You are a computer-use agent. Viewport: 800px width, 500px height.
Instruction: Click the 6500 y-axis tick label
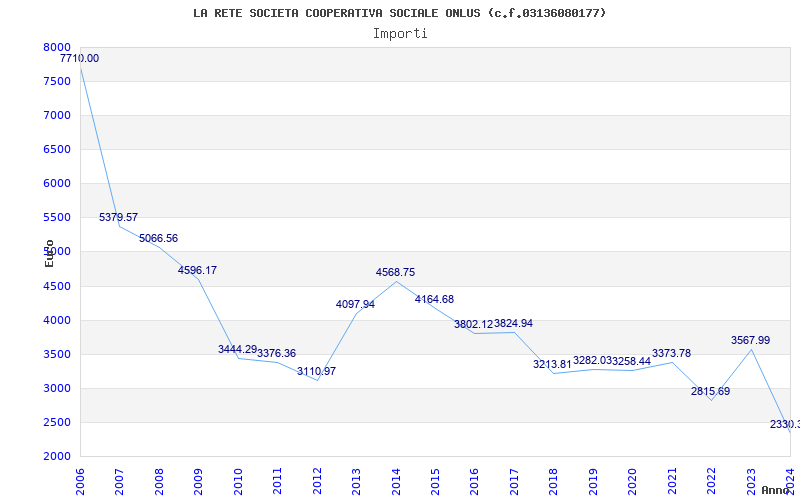pyautogui.click(x=57, y=149)
